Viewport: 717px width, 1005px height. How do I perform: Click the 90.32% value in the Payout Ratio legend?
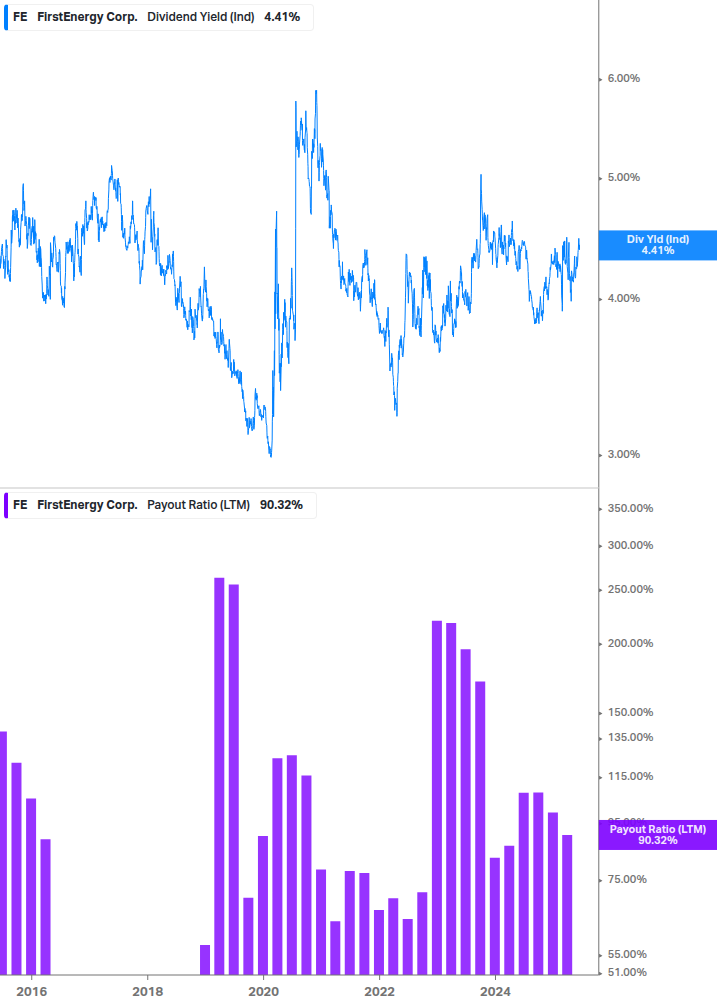(x=281, y=505)
